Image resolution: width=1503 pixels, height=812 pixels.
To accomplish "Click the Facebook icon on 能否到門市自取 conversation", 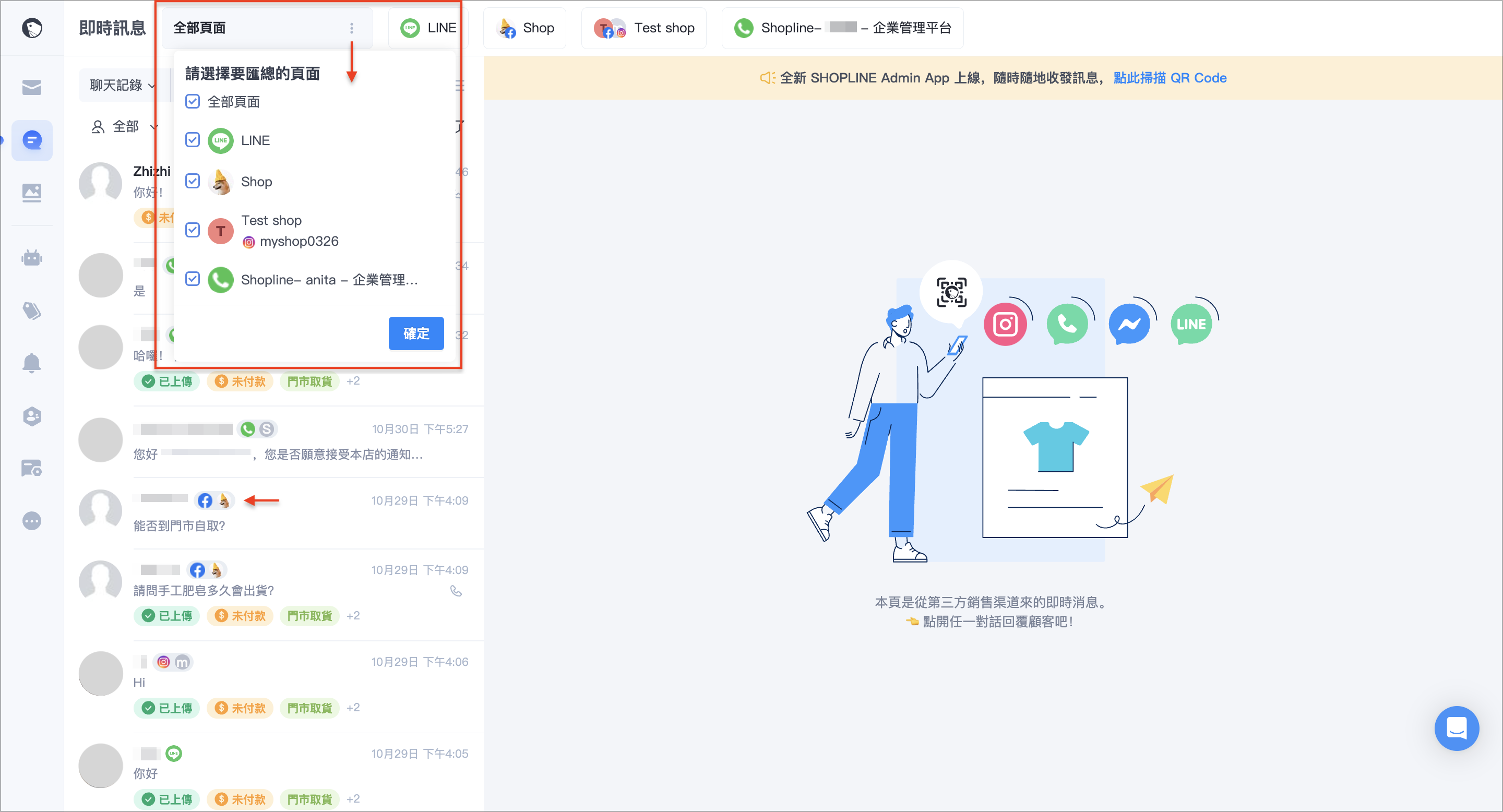I will pyautogui.click(x=205, y=500).
